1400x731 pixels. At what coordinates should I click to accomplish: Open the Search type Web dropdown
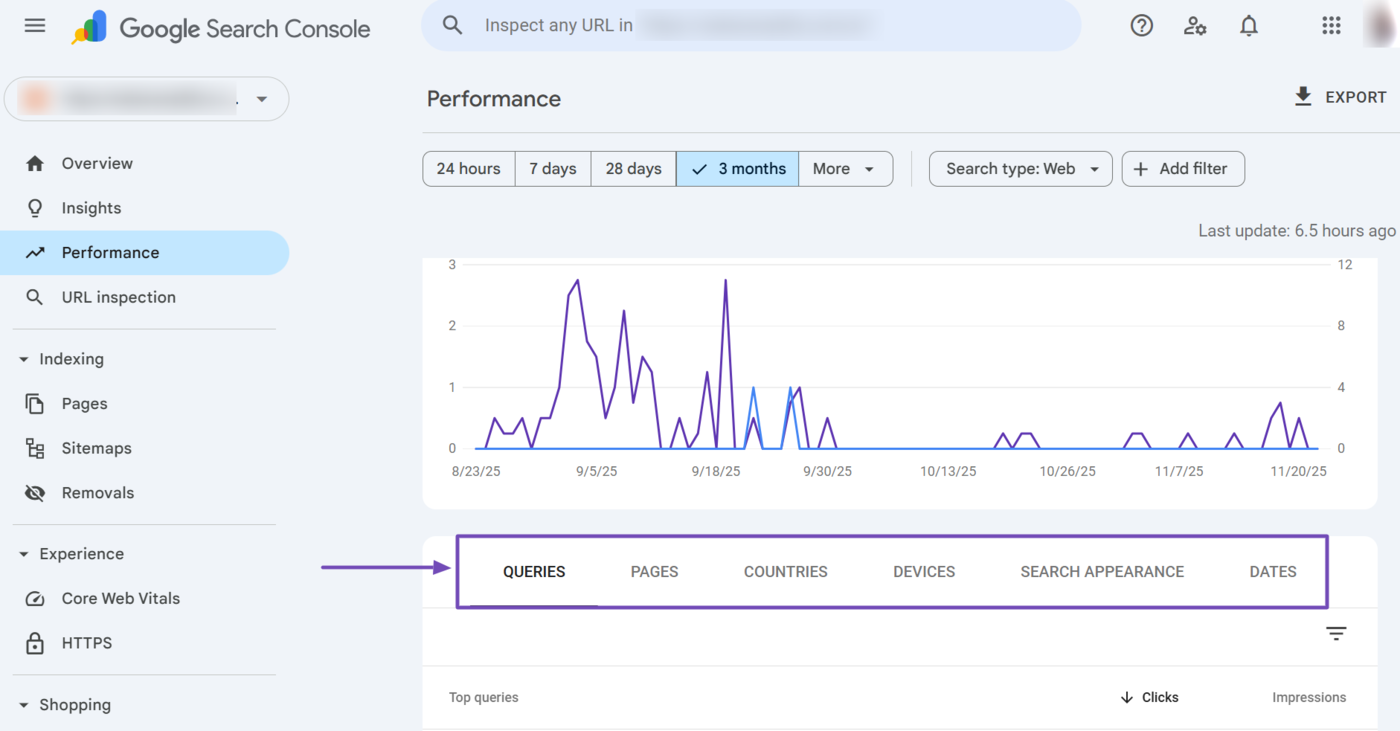[1020, 168]
